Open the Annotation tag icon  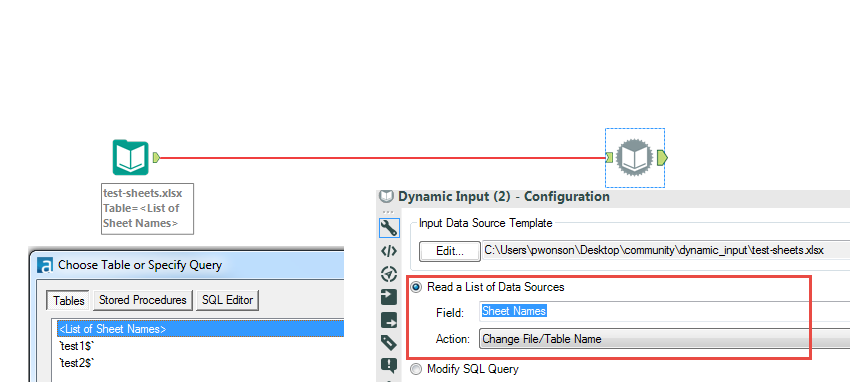[389, 342]
